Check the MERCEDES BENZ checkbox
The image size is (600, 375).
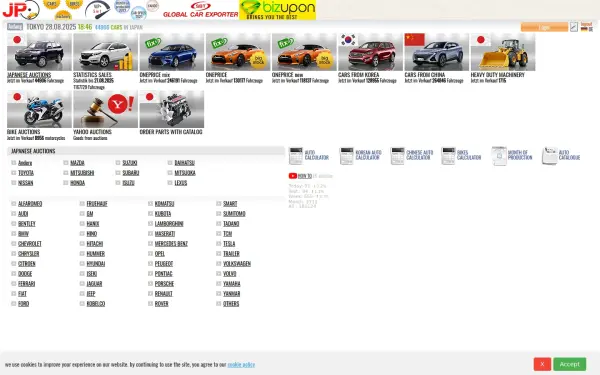pyautogui.click(x=150, y=243)
